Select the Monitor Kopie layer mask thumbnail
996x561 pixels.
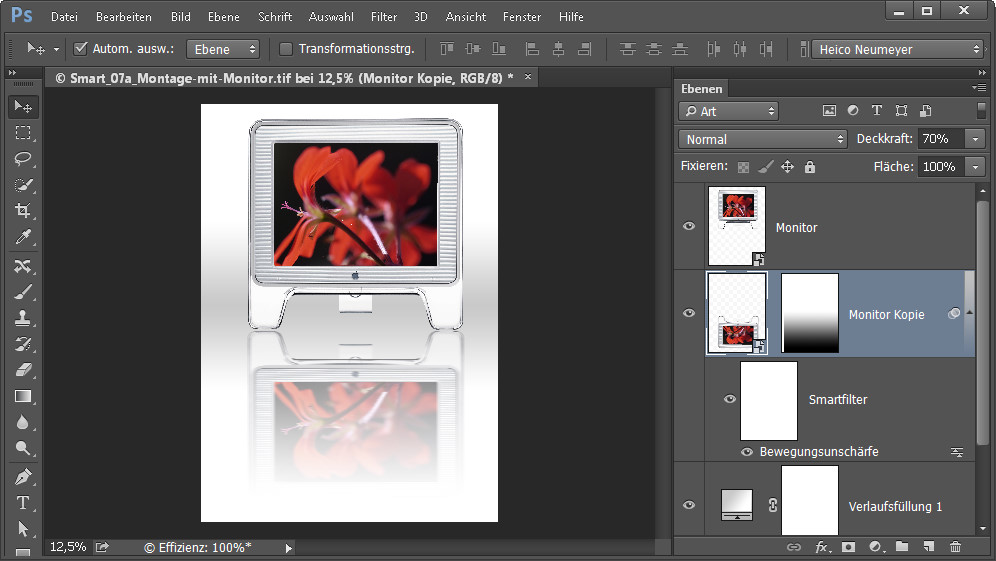coord(810,313)
